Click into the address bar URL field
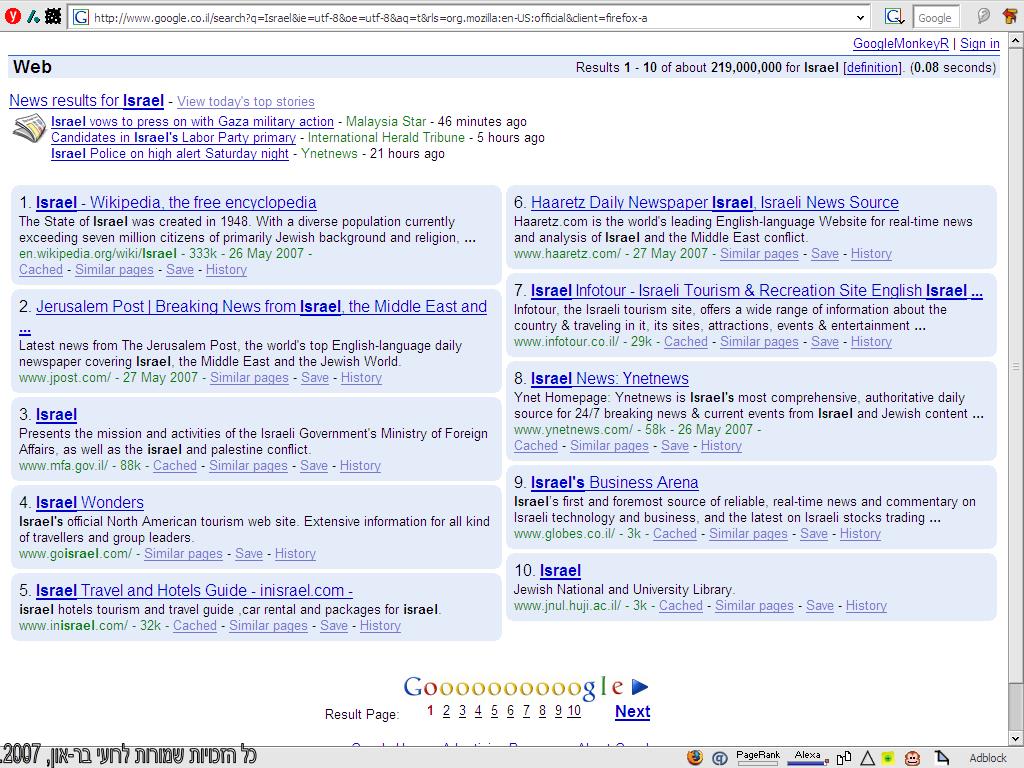This screenshot has height=768, width=1024. coord(470,18)
